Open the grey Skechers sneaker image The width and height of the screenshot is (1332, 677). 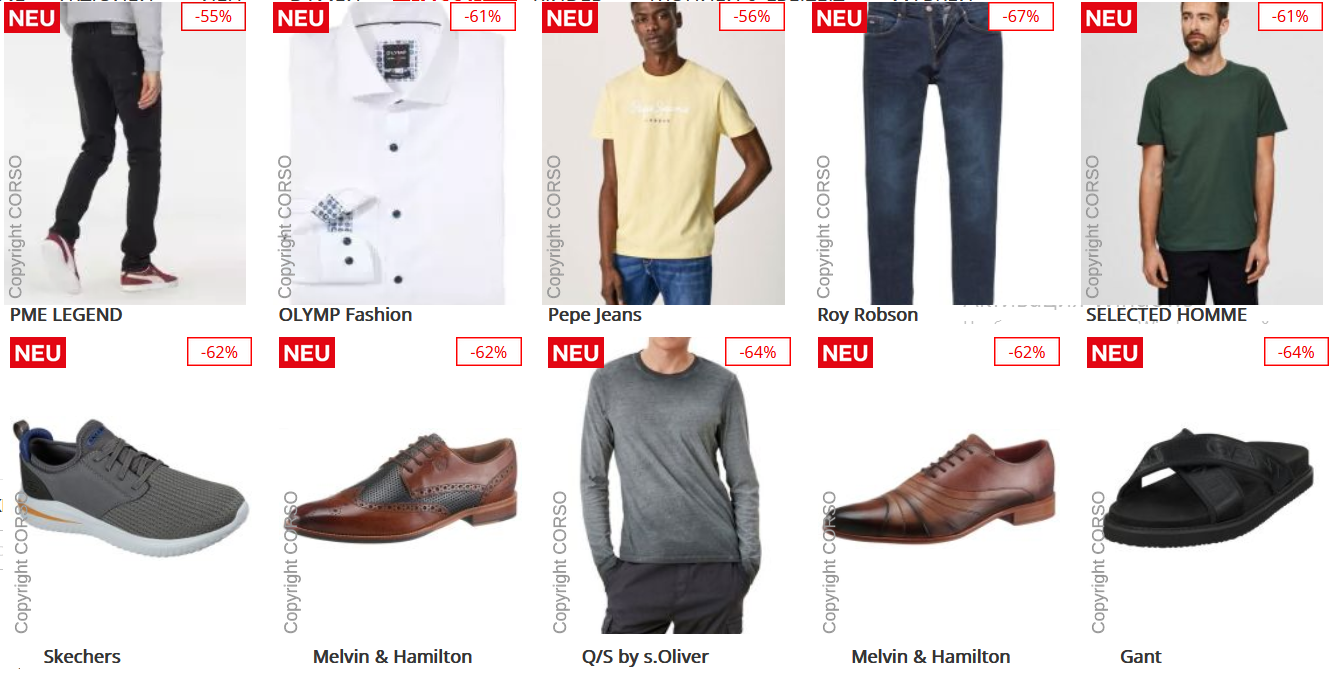point(130,487)
